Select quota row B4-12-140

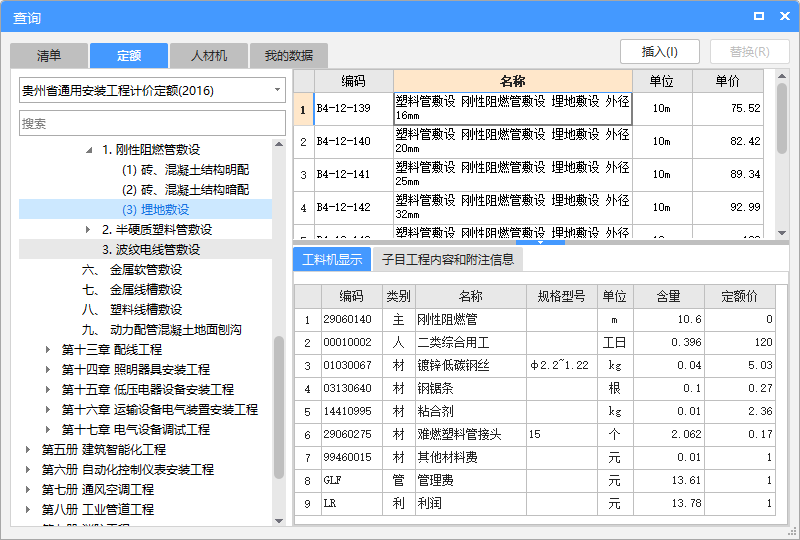pos(529,142)
